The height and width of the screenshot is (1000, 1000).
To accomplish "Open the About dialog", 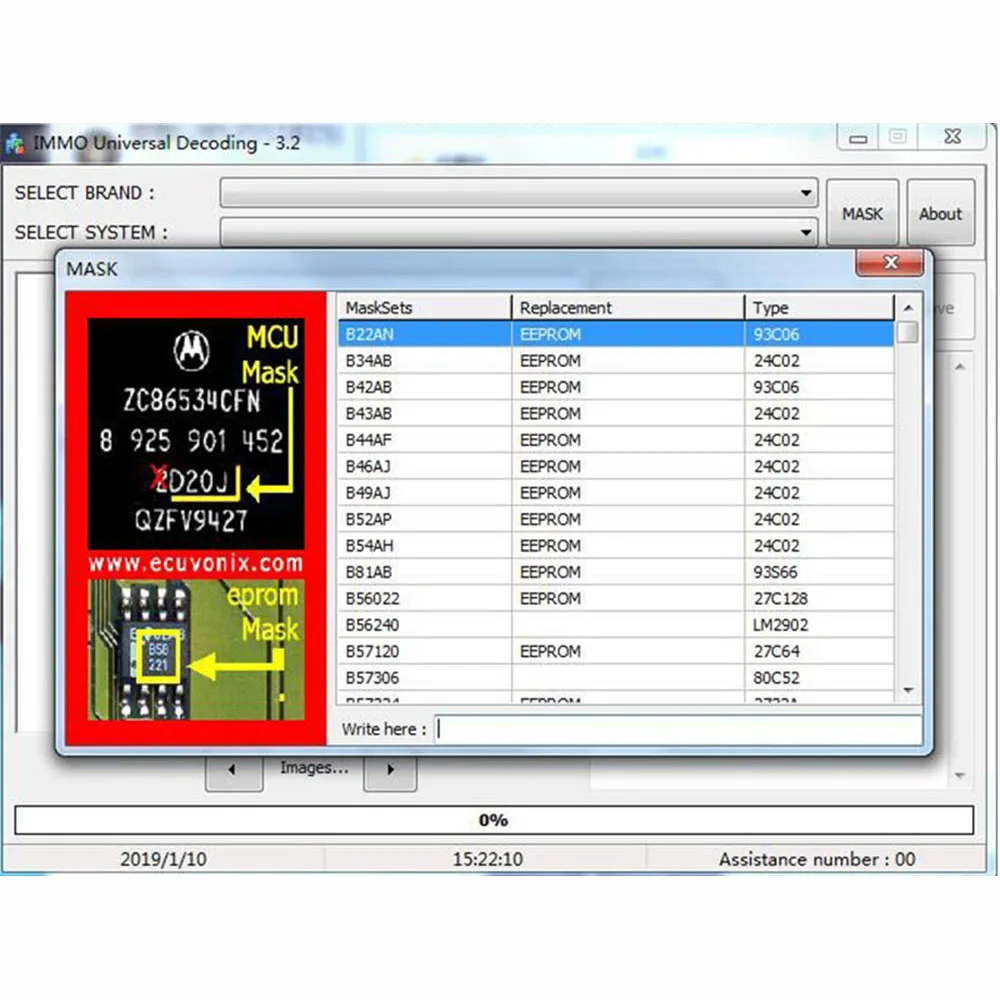I will point(939,213).
